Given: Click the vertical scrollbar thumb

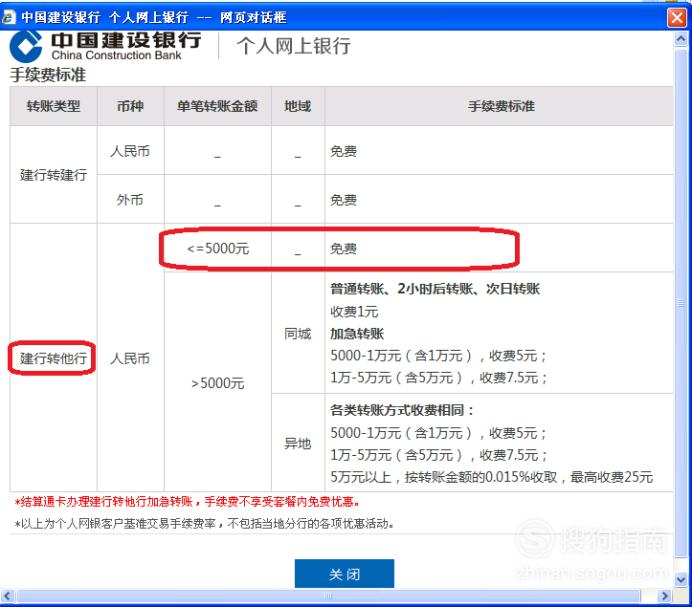Looking at the screenshot, I should click(681, 304).
